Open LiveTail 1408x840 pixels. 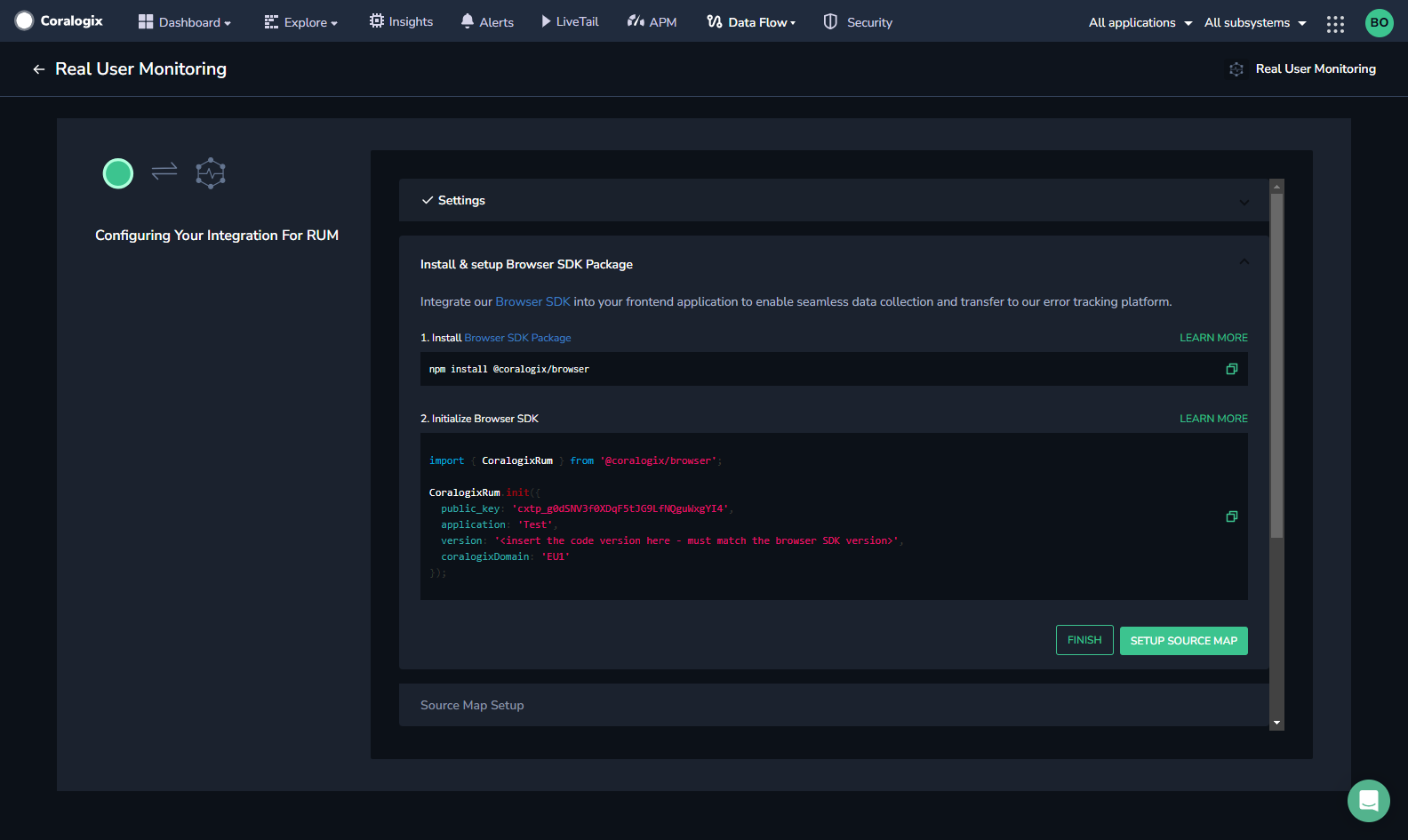(570, 21)
